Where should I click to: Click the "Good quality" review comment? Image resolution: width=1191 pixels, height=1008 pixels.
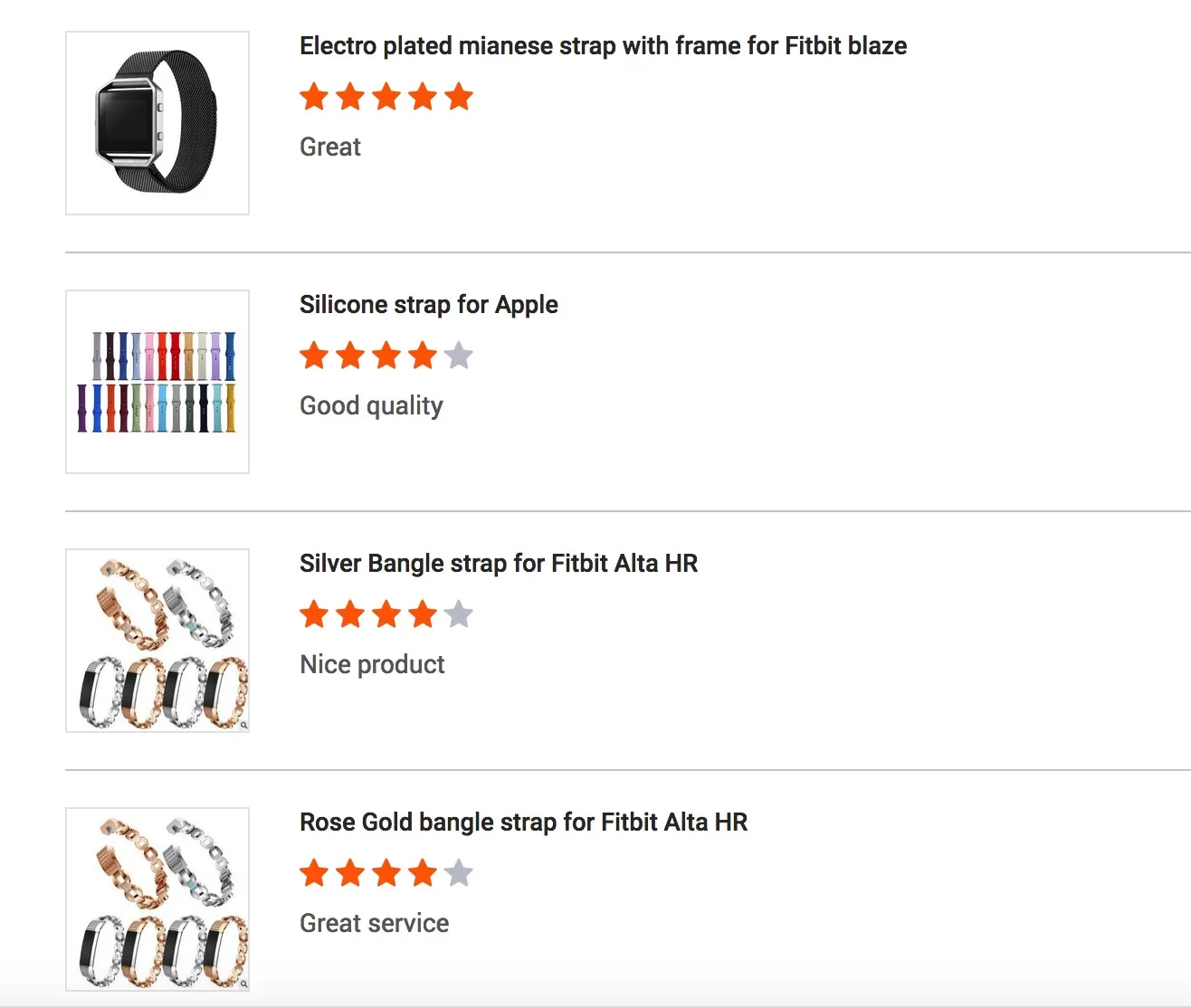click(371, 405)
